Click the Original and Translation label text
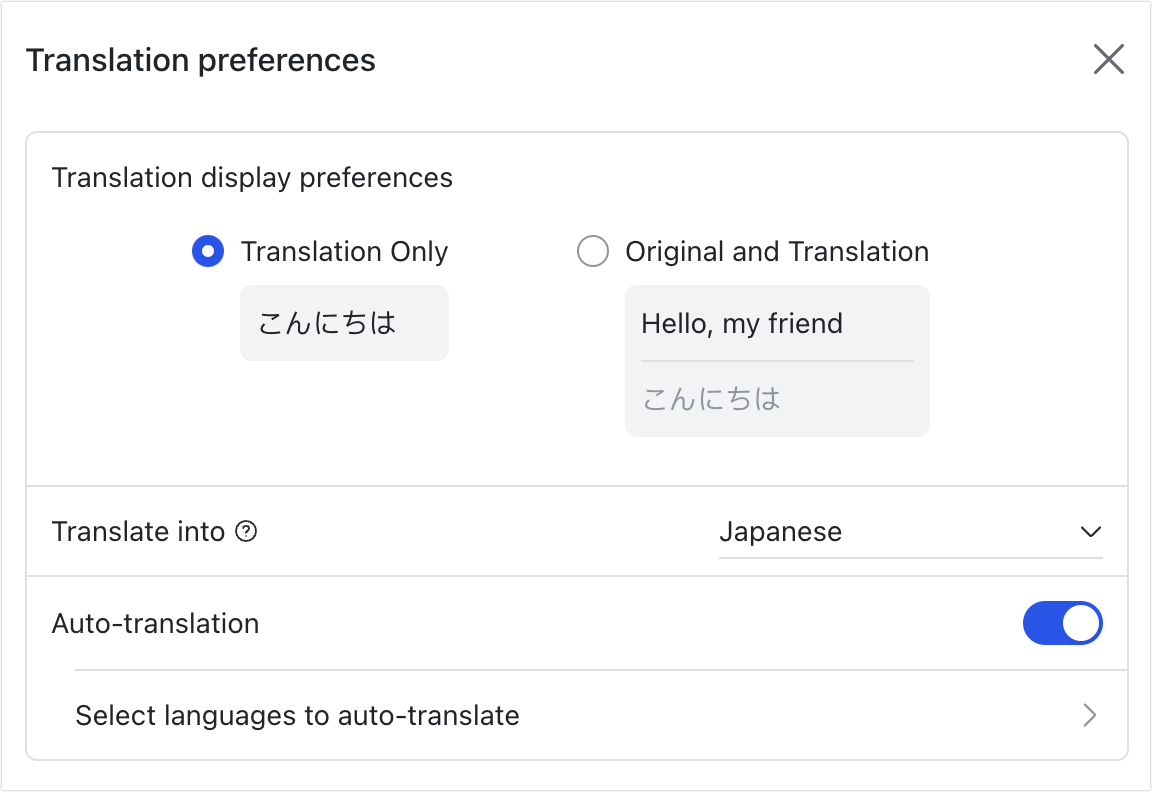The height and width of the screenshot is (792, 1152). click(x=777, y=251)
